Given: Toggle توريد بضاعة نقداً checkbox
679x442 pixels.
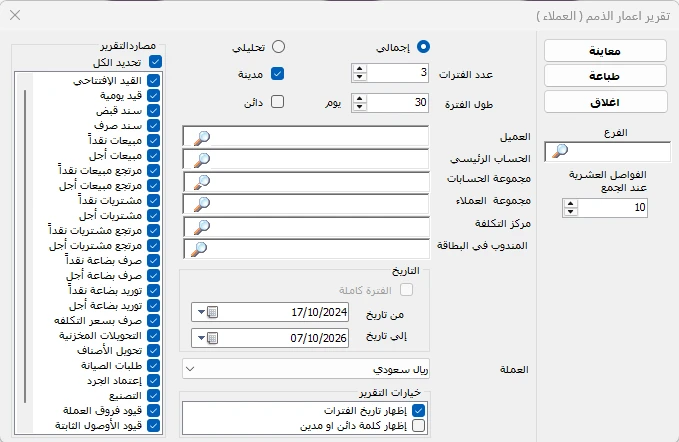Looking at the screenshot, I should tap(153, 290).
